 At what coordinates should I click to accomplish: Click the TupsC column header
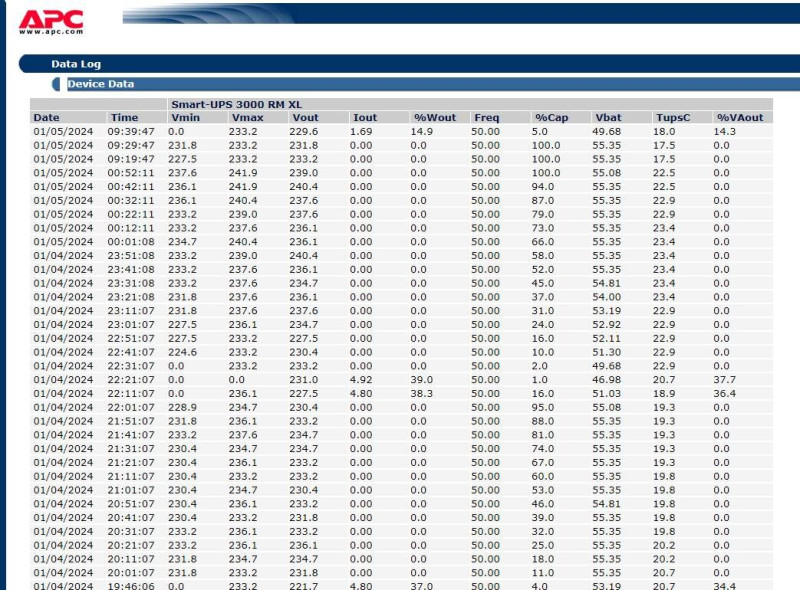pos(673,117)
